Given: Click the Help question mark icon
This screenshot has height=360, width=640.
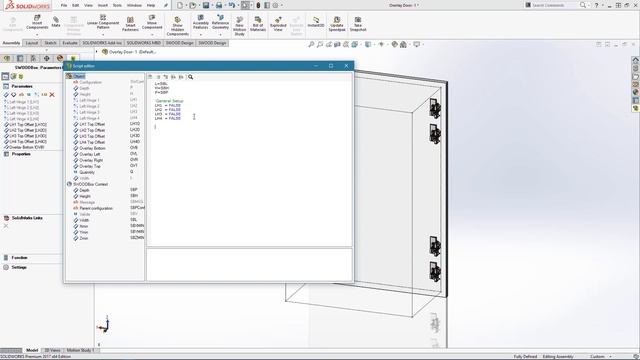Looking at the screenshot, I should click(596, 5).
